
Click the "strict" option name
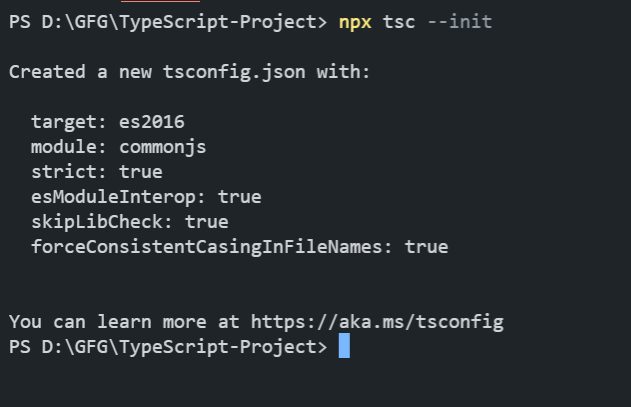[64, 172]
